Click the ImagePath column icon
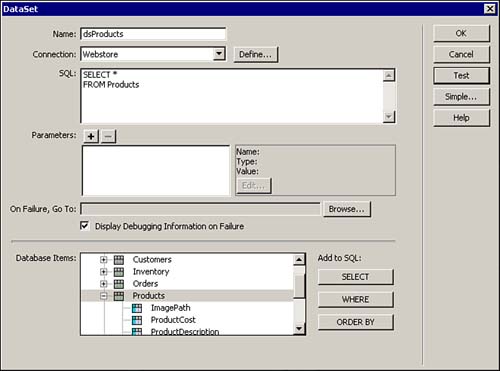 (x=137, y=308)
